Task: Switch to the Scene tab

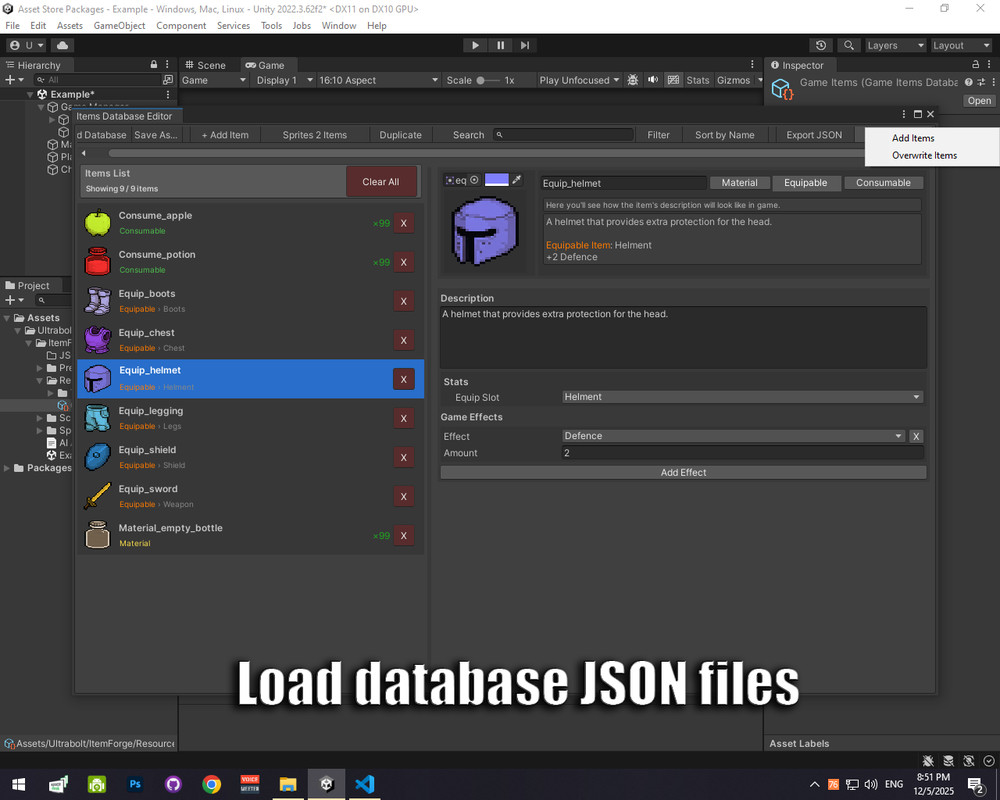Action: click(x=207, y=64)
